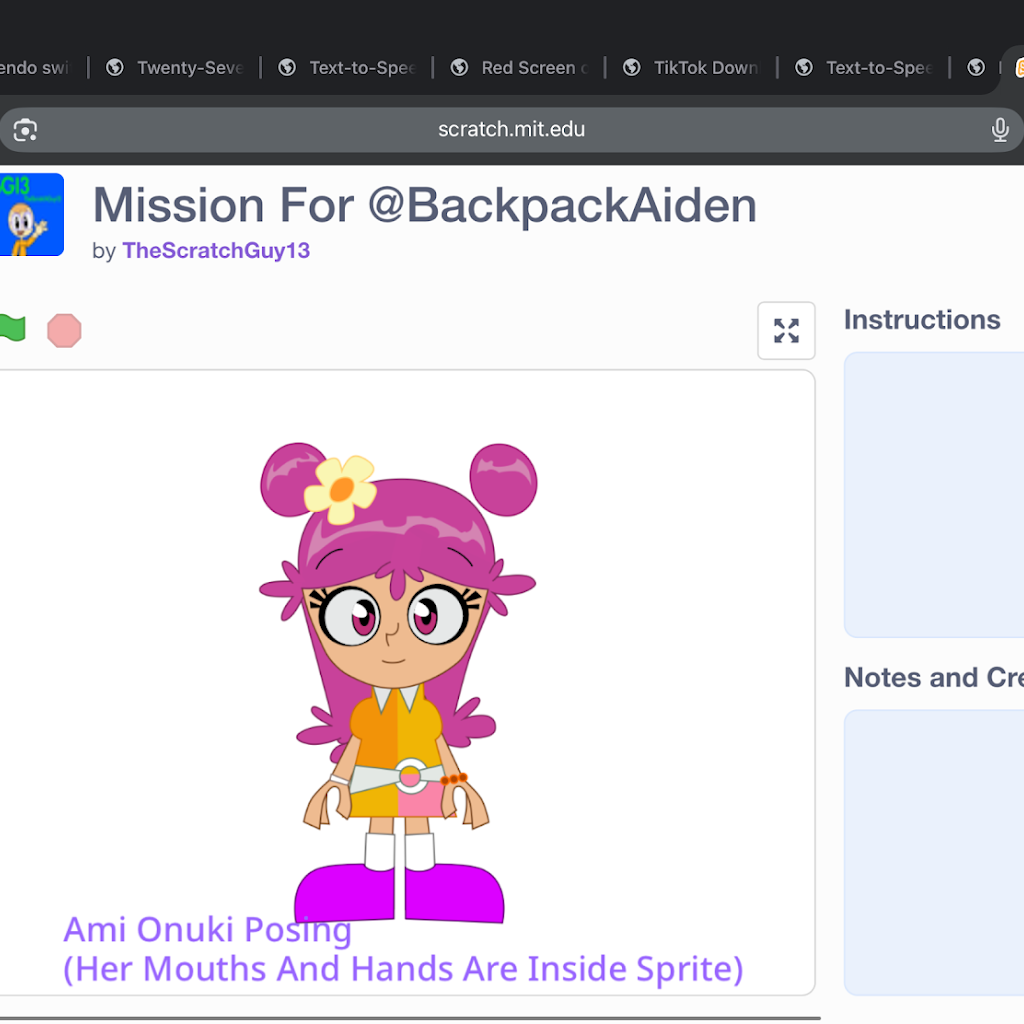The width and height of the screenshot is (1024, 1024).
Task: Open TheScratchGuy13 profile link
Action: point(216,251)
